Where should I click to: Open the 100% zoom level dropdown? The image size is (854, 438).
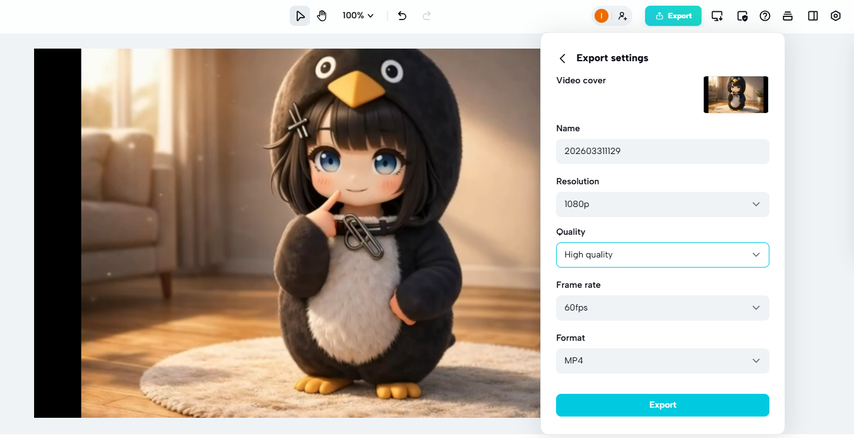tap(358, 16)
